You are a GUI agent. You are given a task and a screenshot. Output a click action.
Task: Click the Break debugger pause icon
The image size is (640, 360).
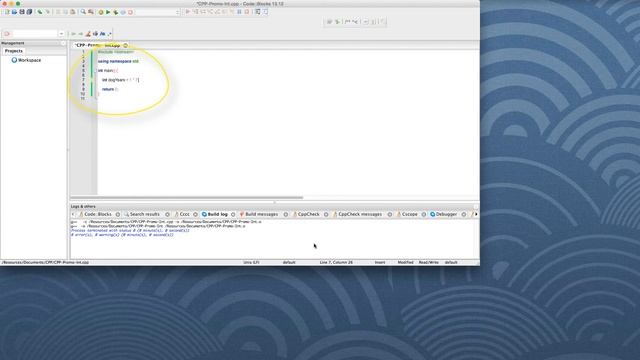(x=239, y=12)
